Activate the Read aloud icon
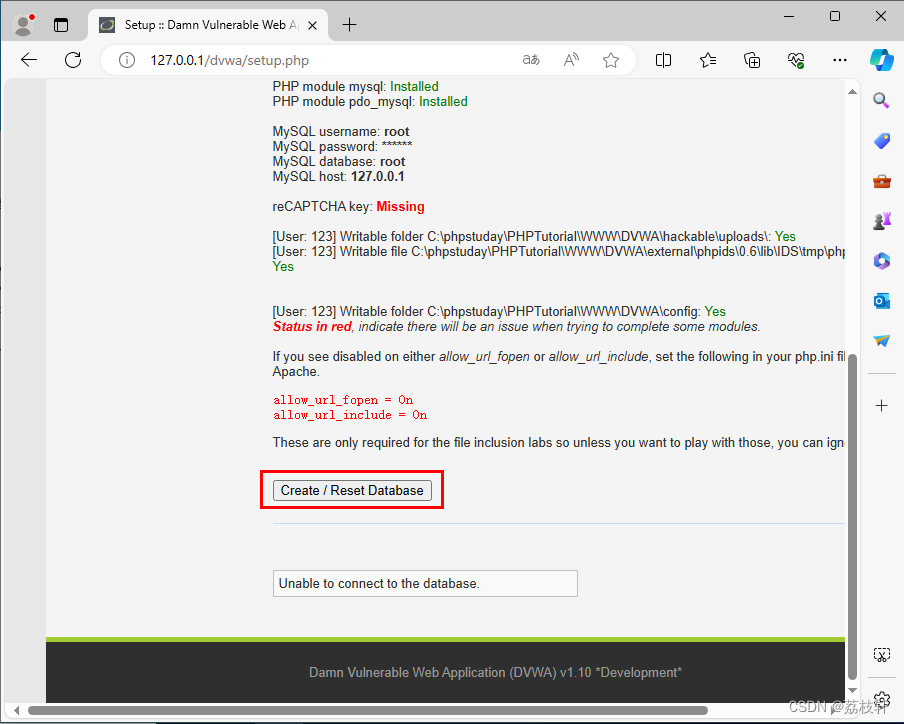This screenshot has width=904, height=724. point(571,60)
